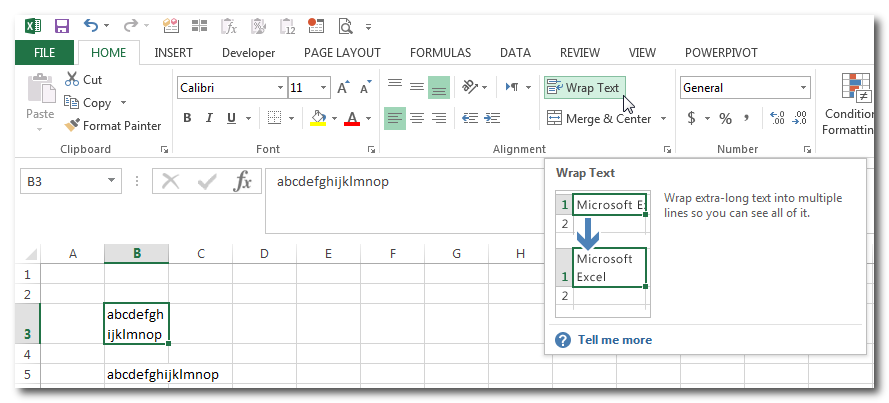Open the FORMULAS ribbon tab
This screenshot has width=889, height=403.
pyautogui.click(x=440, y=53)
